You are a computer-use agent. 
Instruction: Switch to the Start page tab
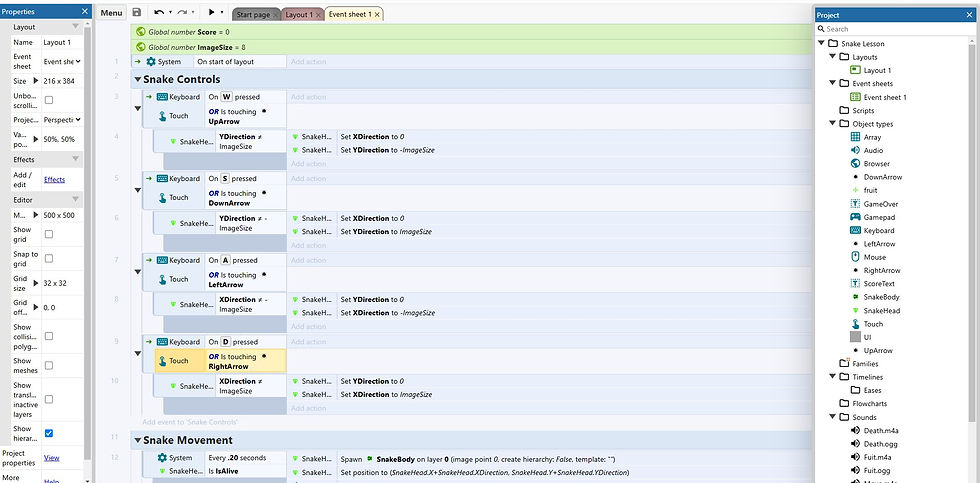point(252,14)
